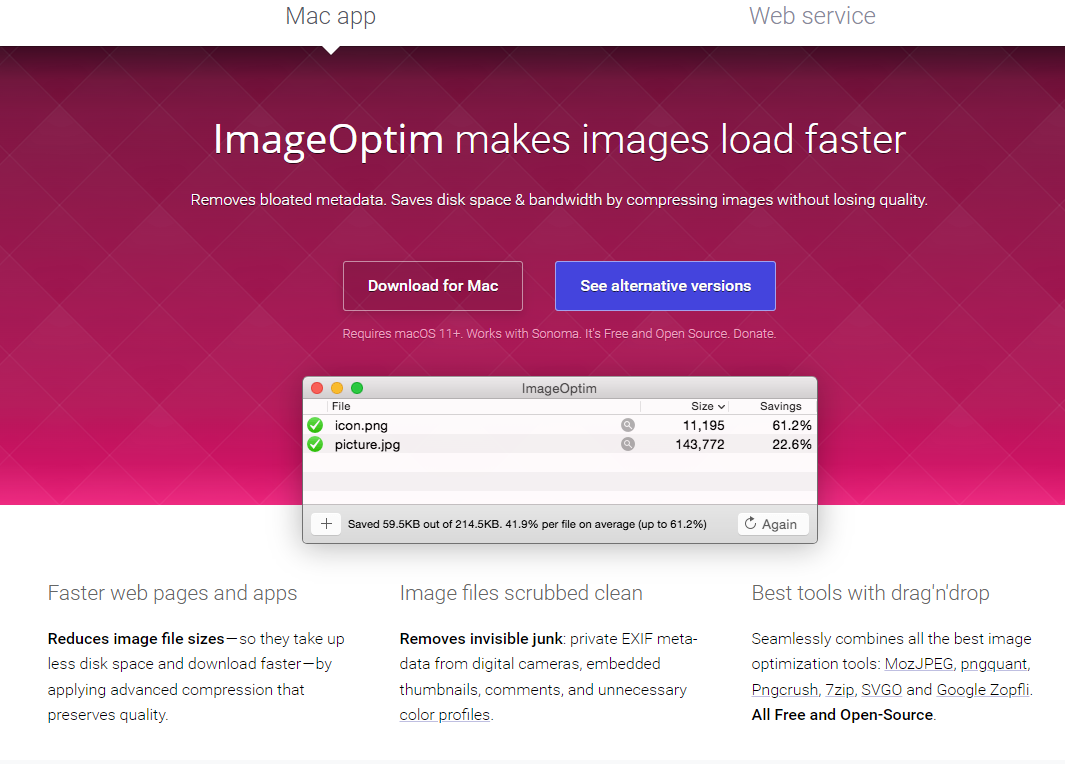Click the red close dot in ImageOptim window
Viewport: 1065px width, 764px height.
[317, 388]
